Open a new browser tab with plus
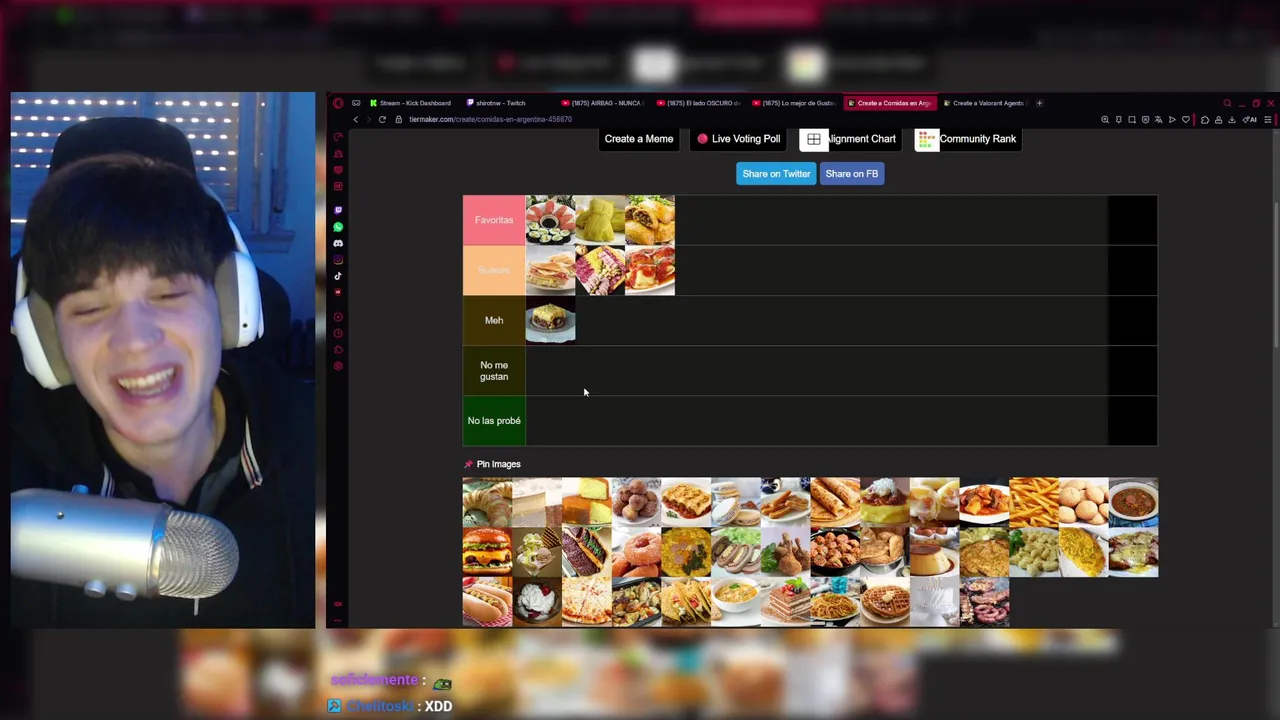 [1039, 103]
